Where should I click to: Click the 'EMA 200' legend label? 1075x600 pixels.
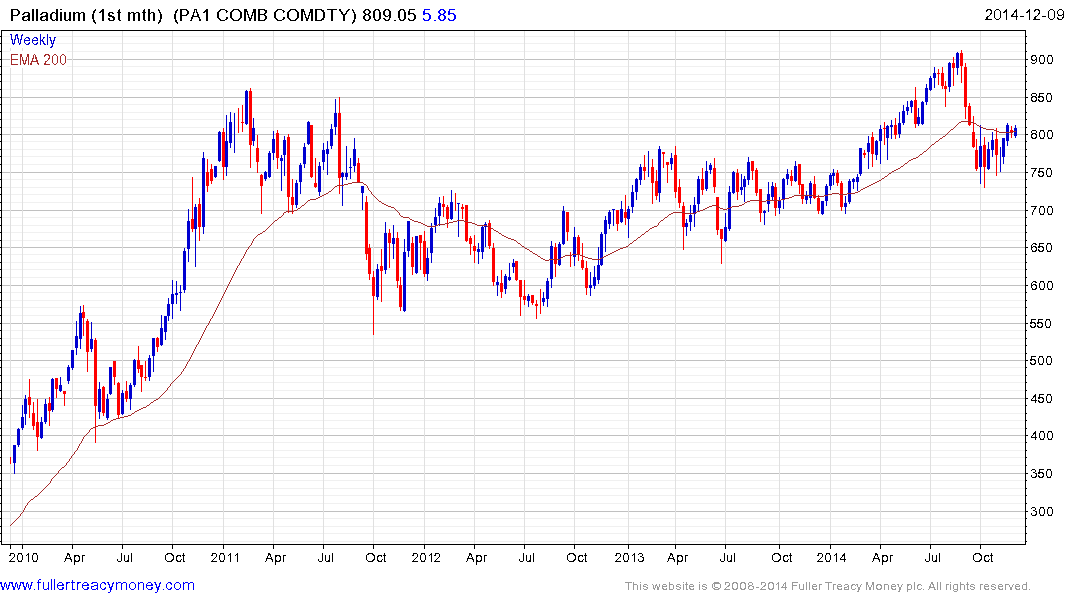pyautogui.click(x=38, y=60)
